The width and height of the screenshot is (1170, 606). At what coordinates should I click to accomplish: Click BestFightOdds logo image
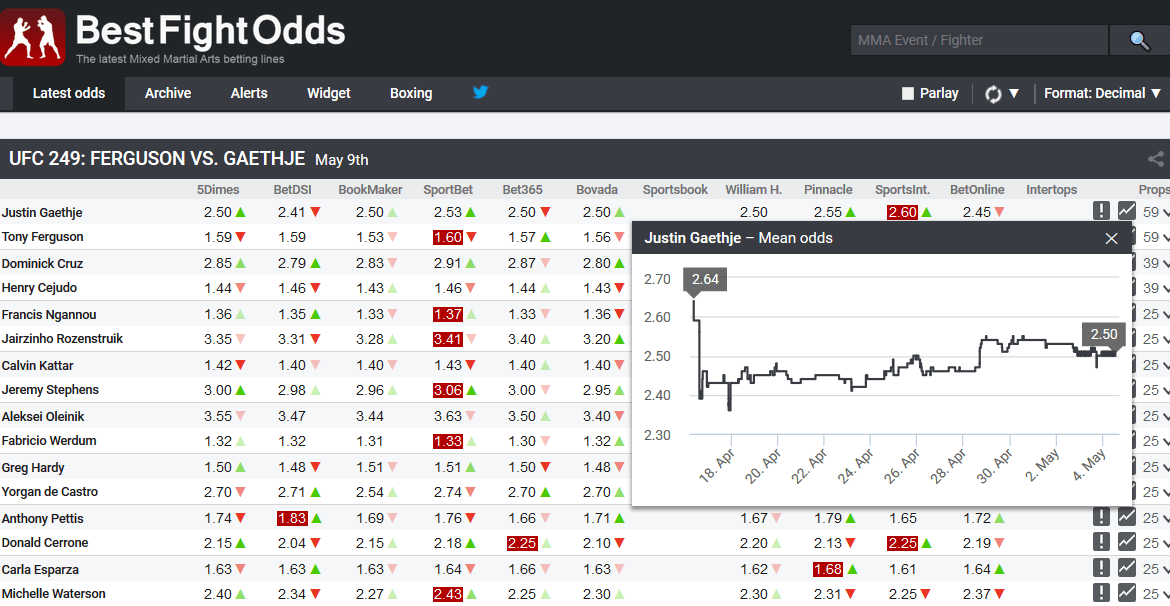click(x=33, y=38)
